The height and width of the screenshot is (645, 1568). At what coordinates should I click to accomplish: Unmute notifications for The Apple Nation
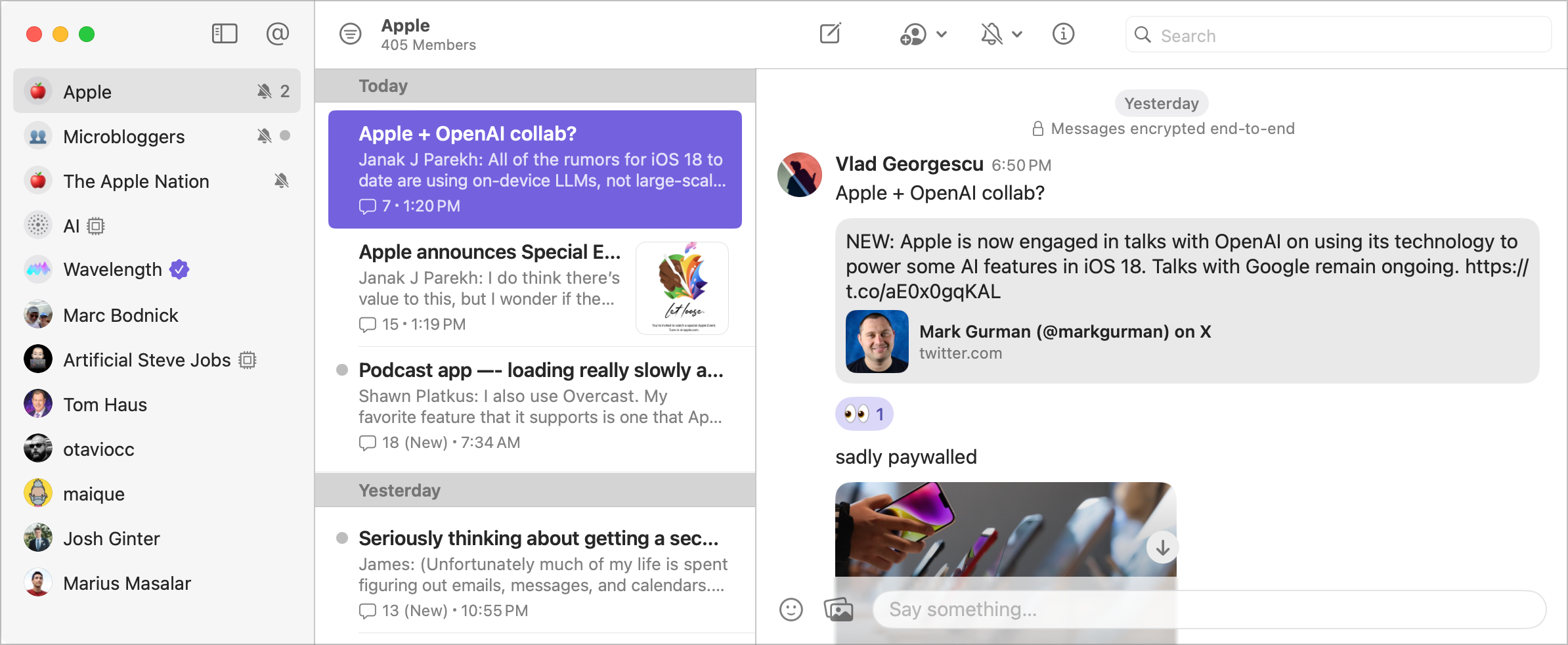[x=281, y=181]
